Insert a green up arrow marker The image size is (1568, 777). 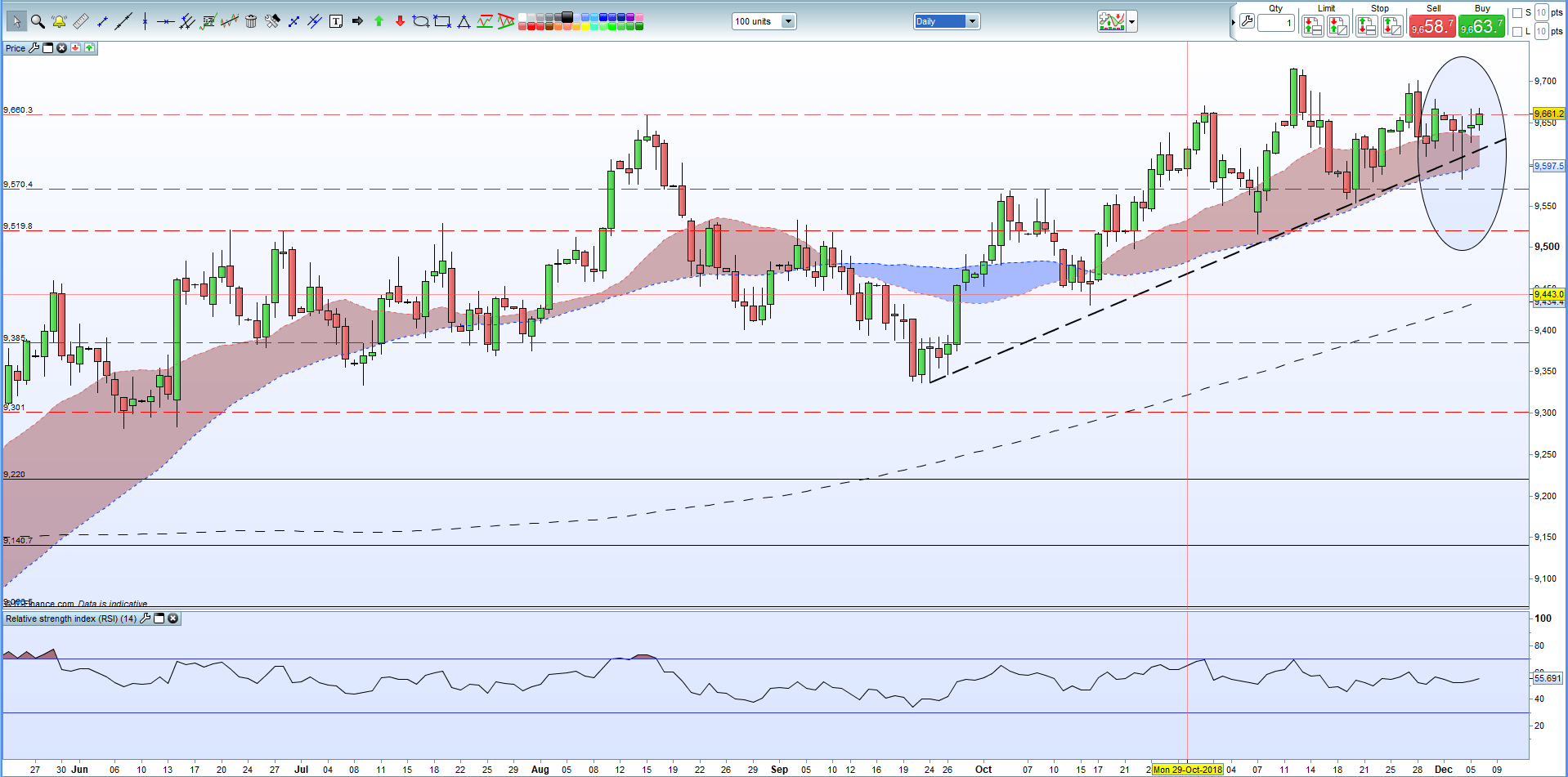coord(379,21)
